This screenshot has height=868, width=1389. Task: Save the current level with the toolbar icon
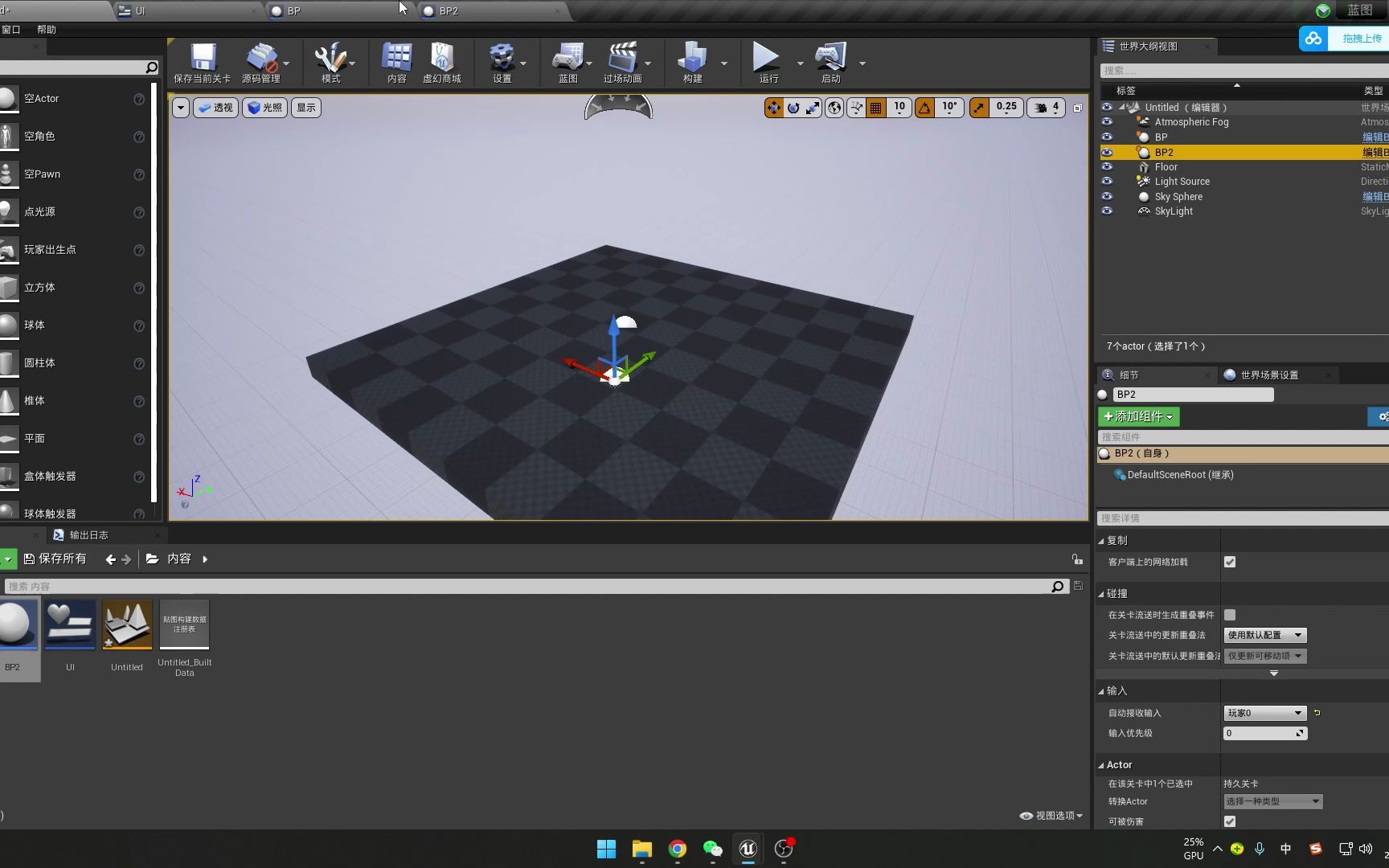tap(203, 63)
